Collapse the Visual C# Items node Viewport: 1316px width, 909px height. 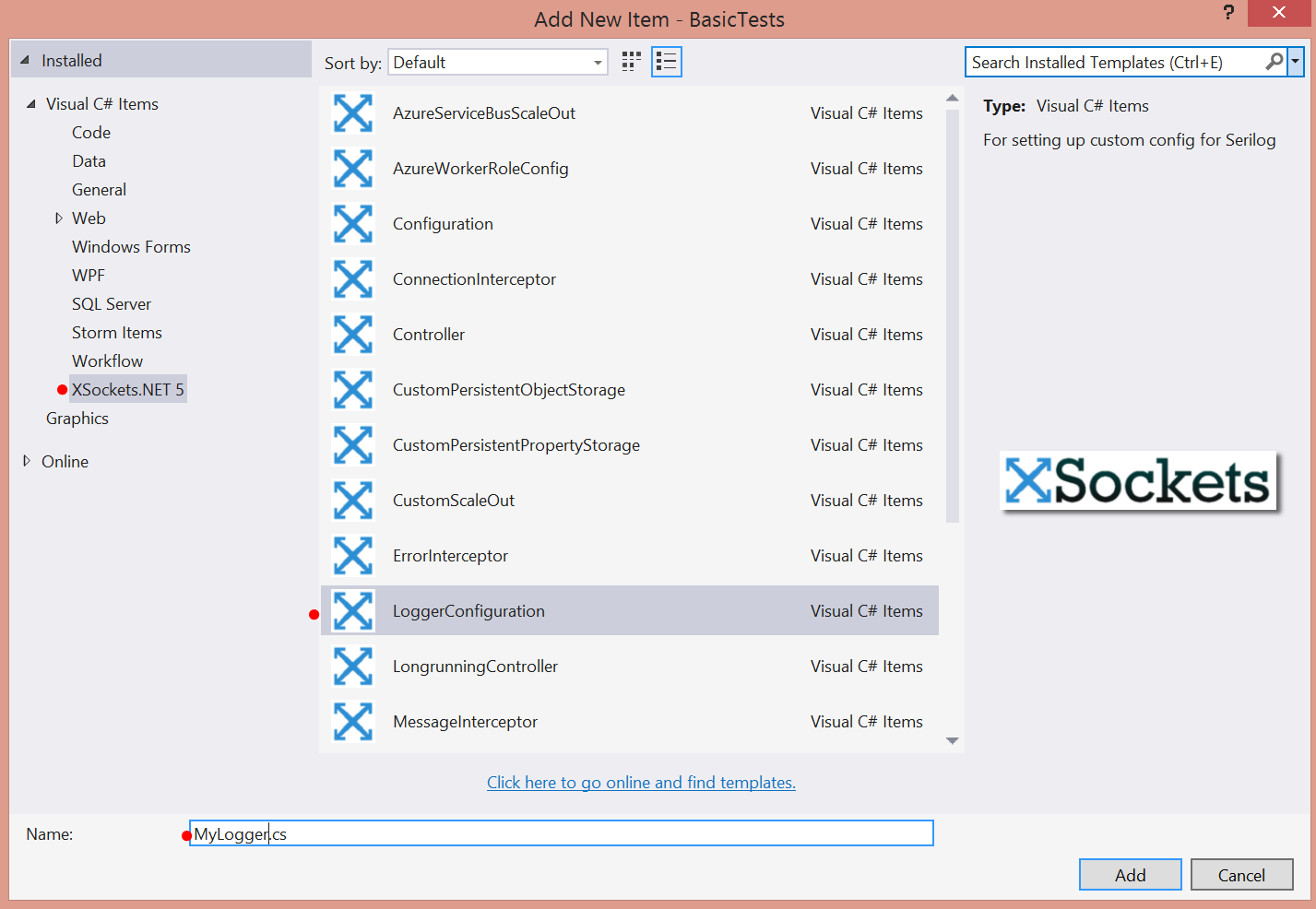click(x=31, y=104)
